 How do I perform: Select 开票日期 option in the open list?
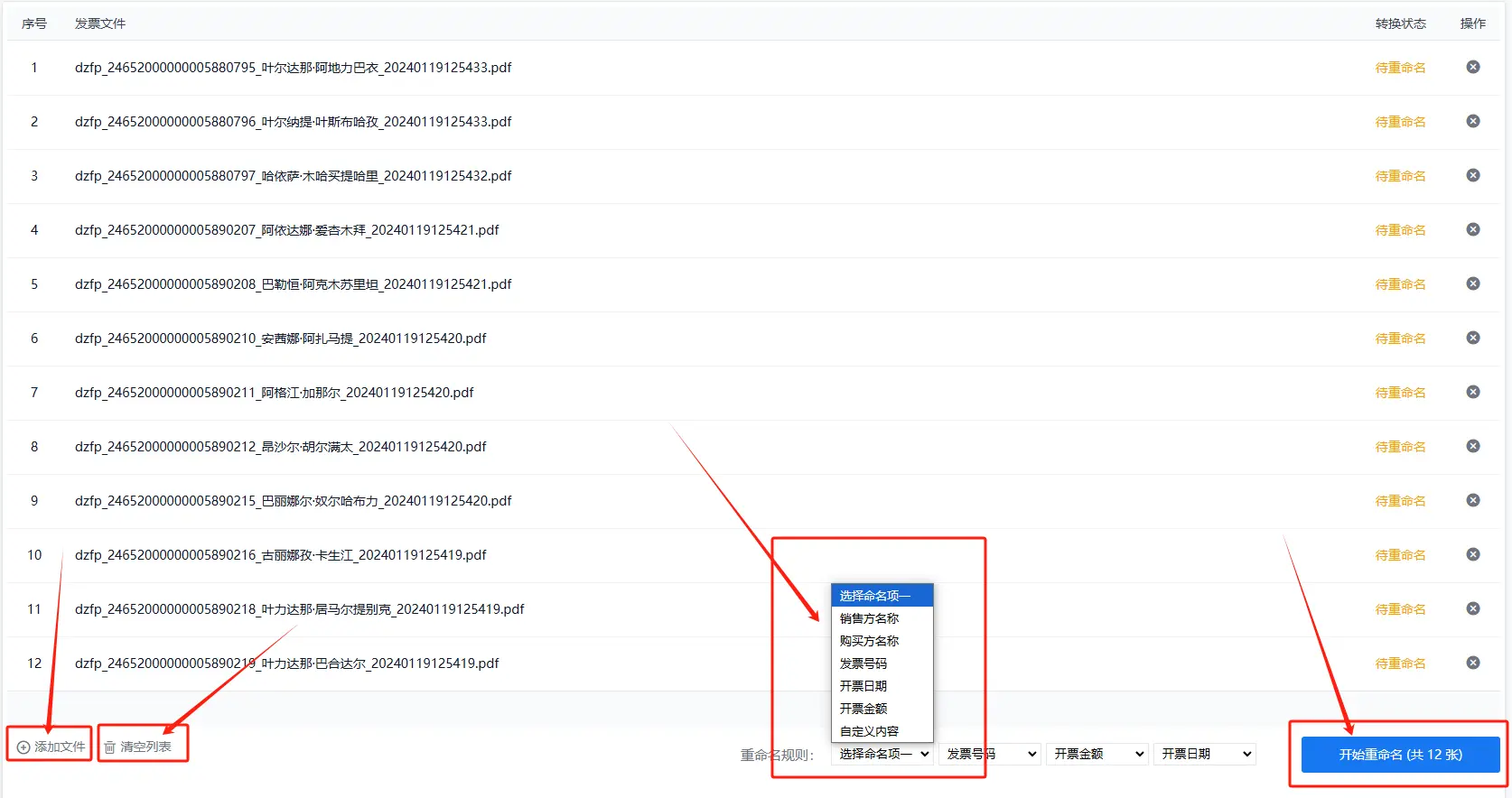click(863, 686)
